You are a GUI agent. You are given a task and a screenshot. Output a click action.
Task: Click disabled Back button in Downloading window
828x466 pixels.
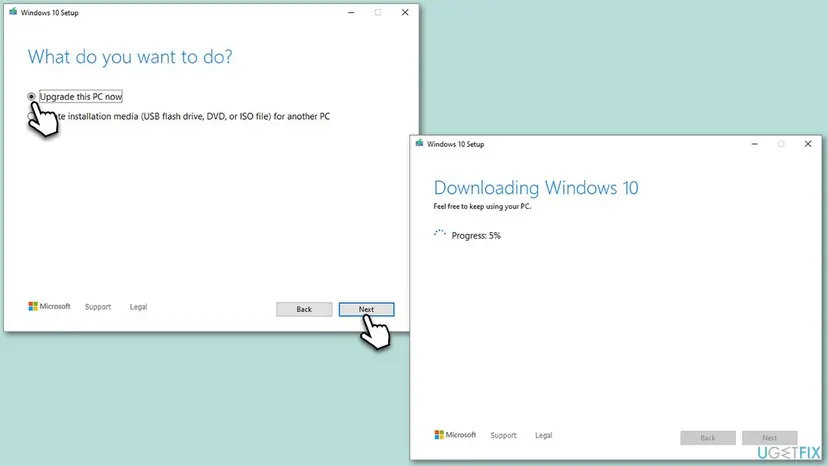click(708, 437)
